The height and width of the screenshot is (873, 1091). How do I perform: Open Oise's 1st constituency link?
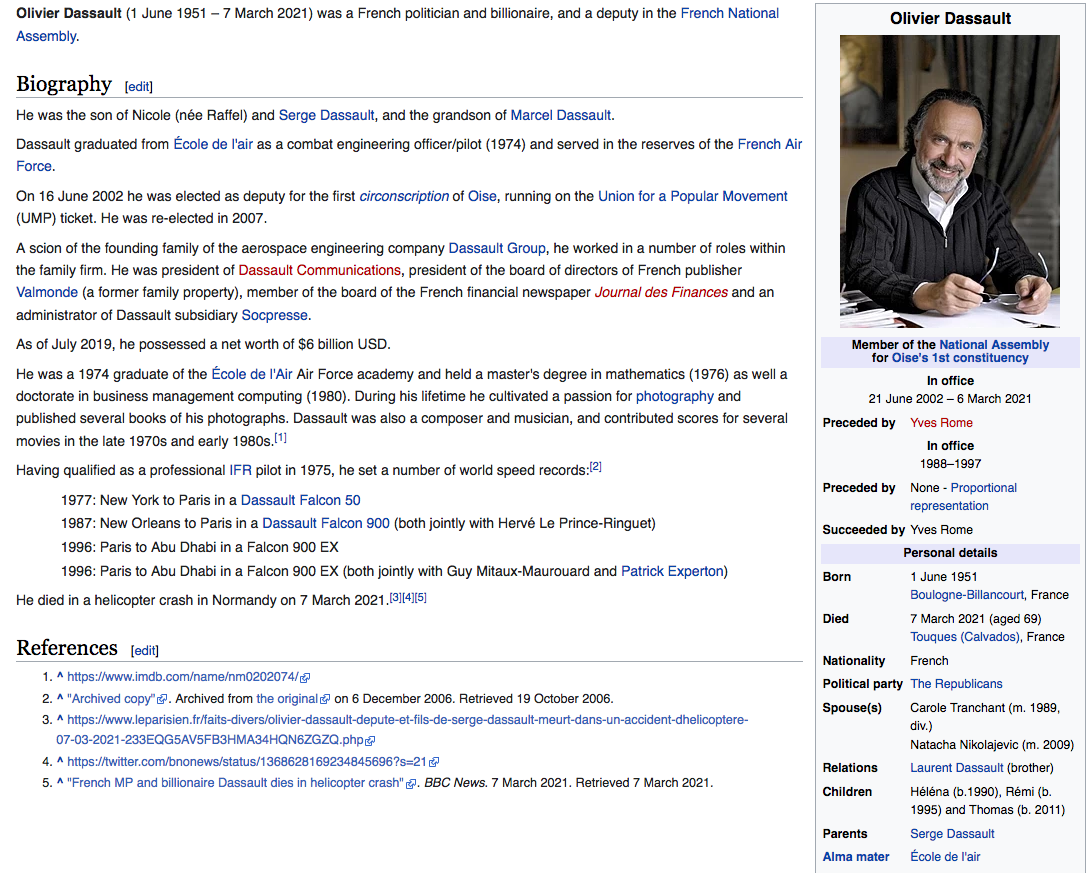pos(959,358)
